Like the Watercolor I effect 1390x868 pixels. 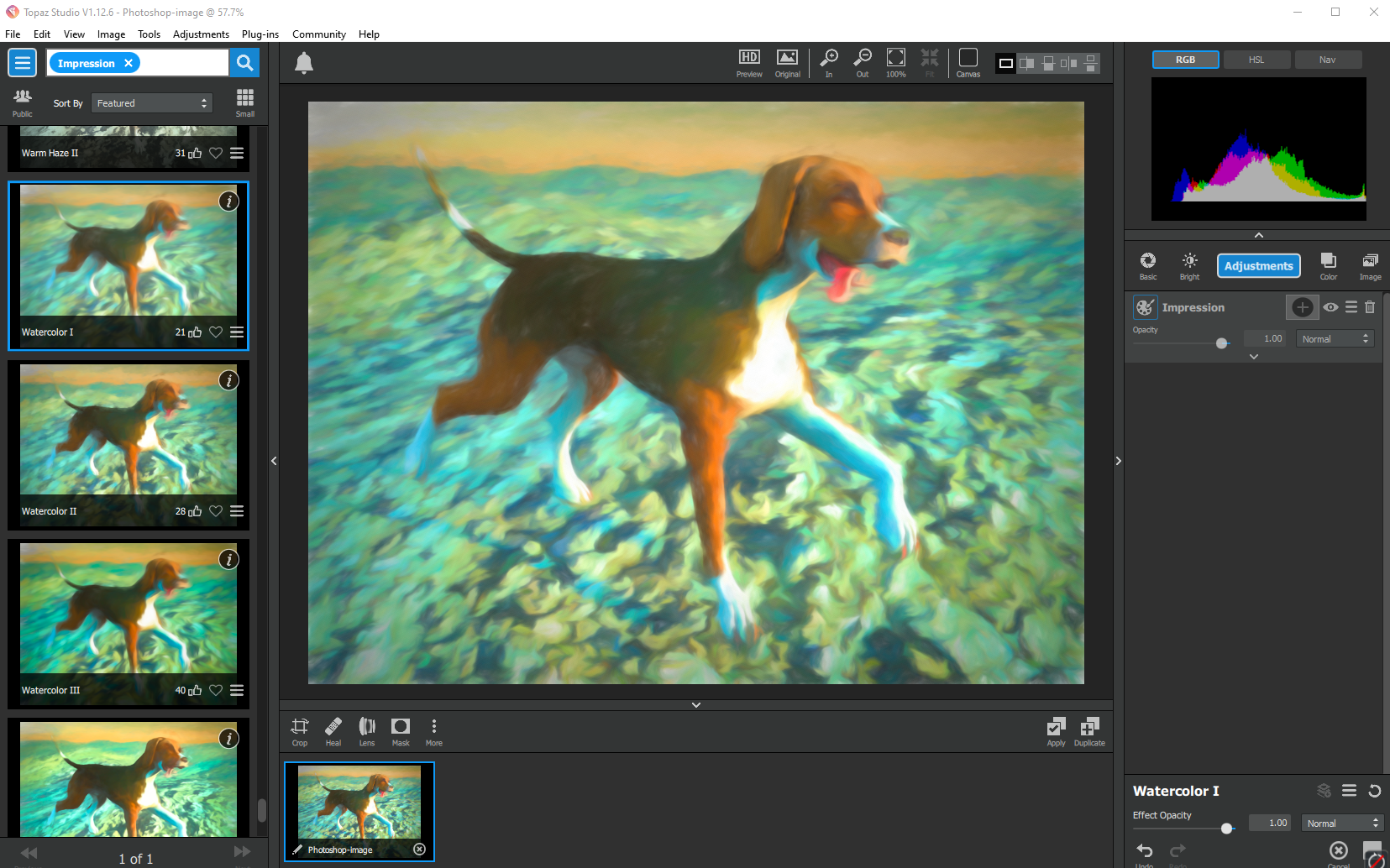(x=195, y=332)
